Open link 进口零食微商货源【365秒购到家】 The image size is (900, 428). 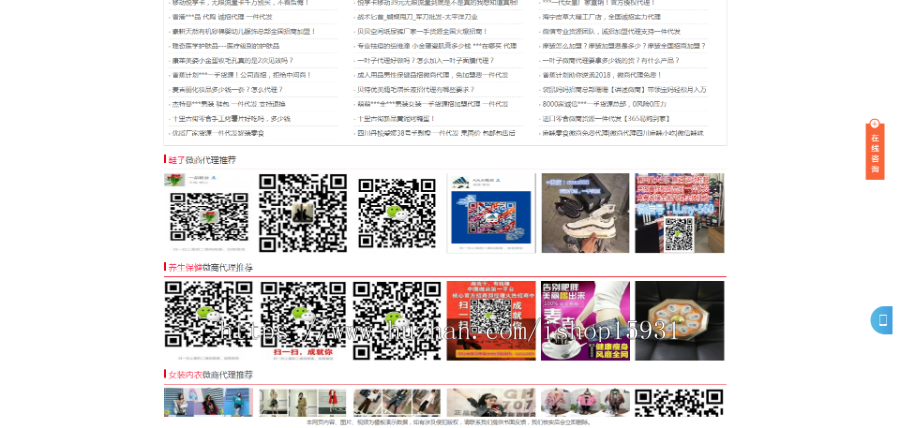[x=606, y=119]
